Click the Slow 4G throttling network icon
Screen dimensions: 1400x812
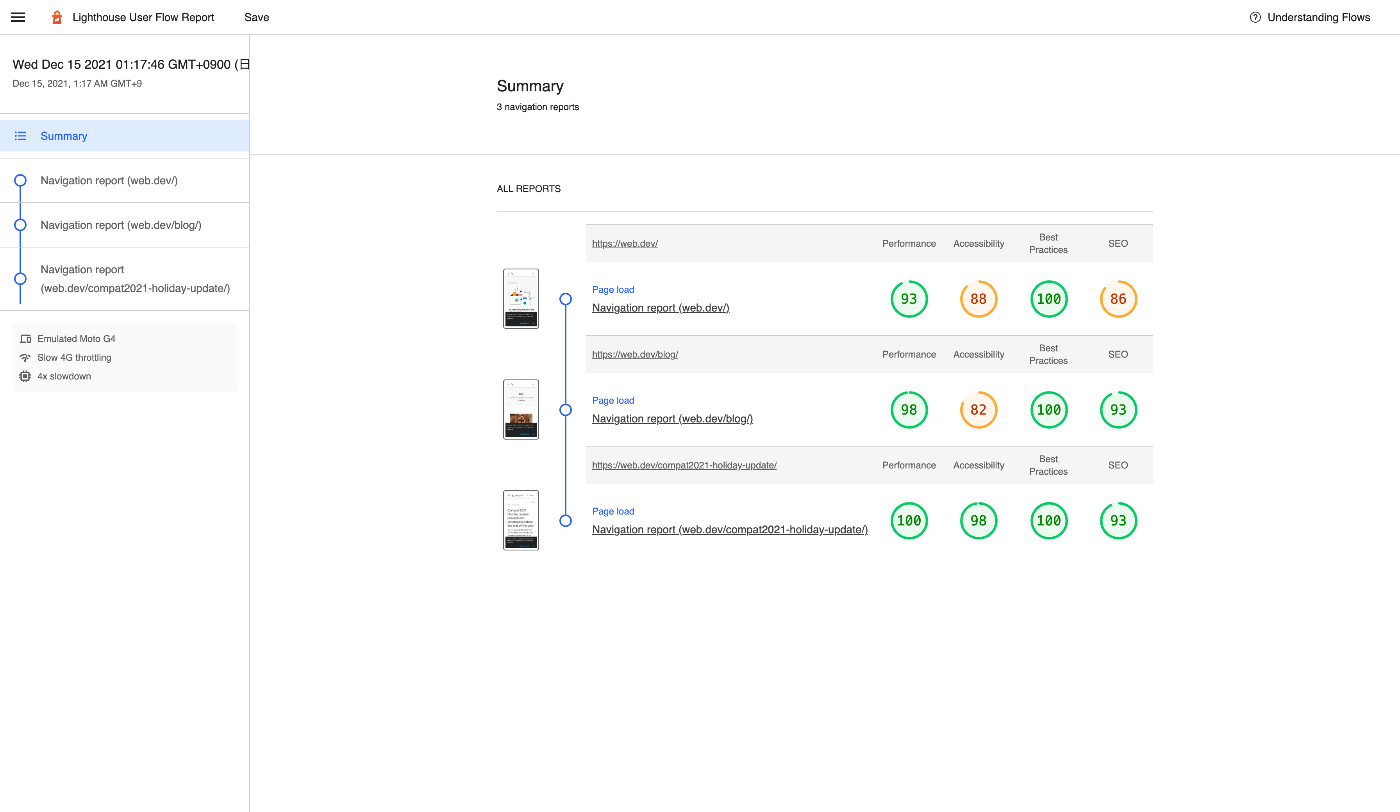25,358
